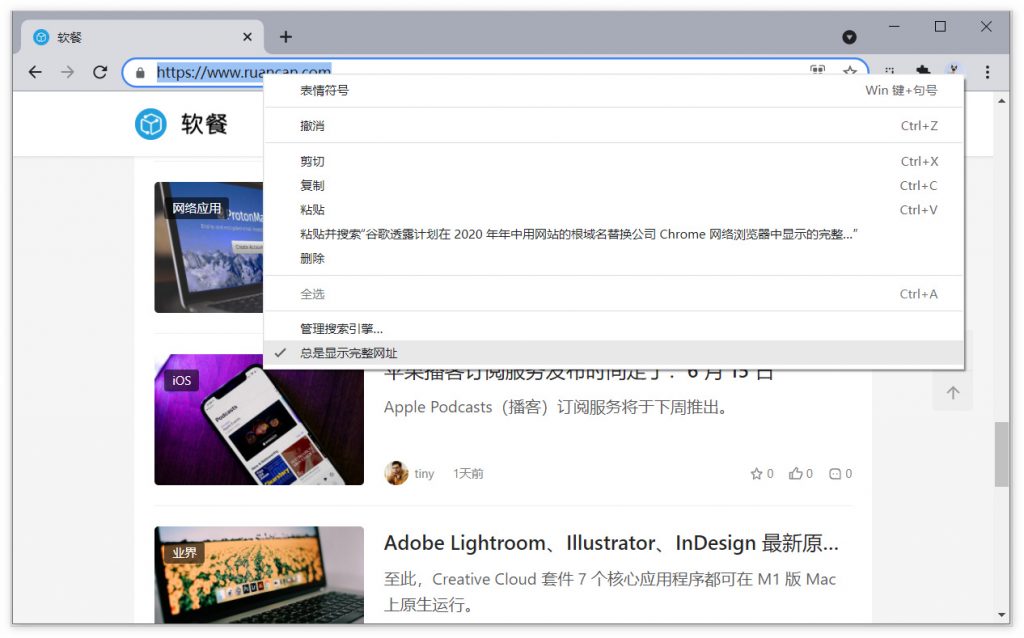Reload the page with the refresh icon
The width and height of the screenshot is (1024, 638).
click(99, 72)
